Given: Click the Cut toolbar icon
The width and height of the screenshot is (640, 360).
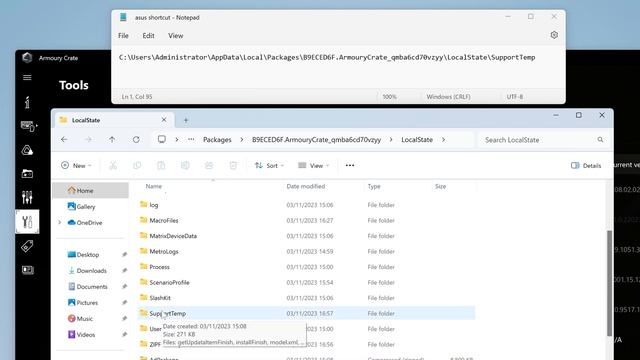Looking at the screenshot, I should (x=113, y=165).
